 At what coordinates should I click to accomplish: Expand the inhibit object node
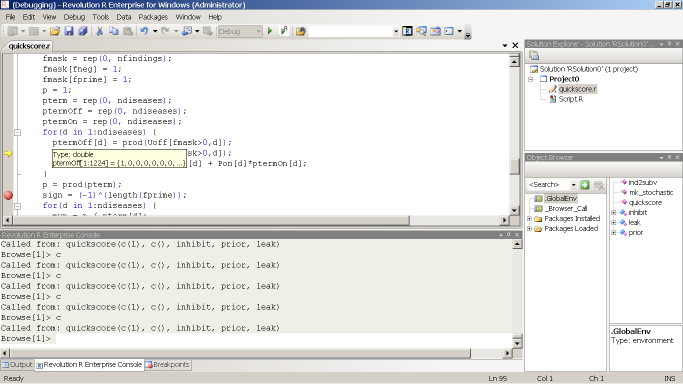[x=614, y=212]
